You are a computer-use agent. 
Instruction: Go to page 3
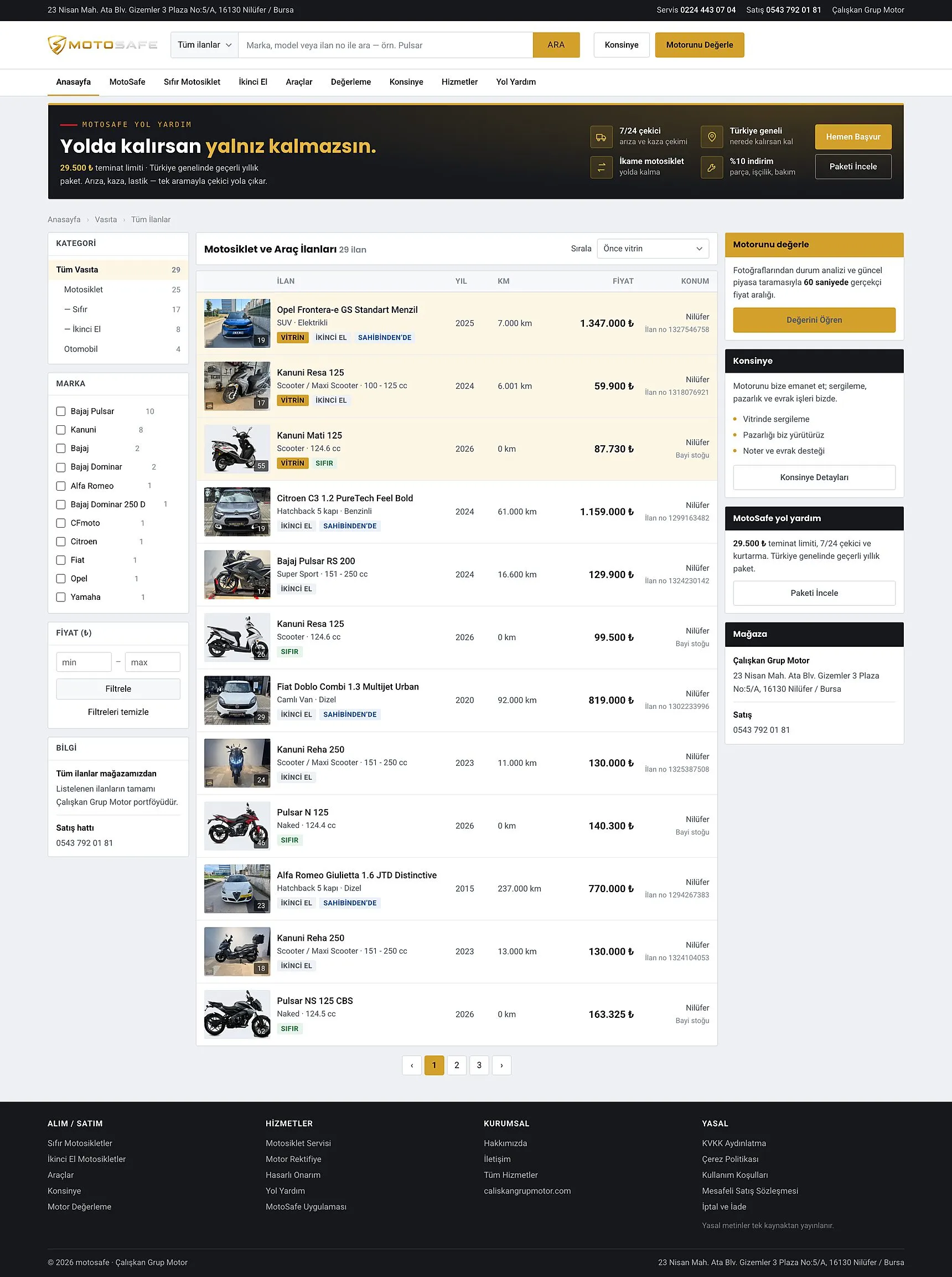pos(479,1065)
